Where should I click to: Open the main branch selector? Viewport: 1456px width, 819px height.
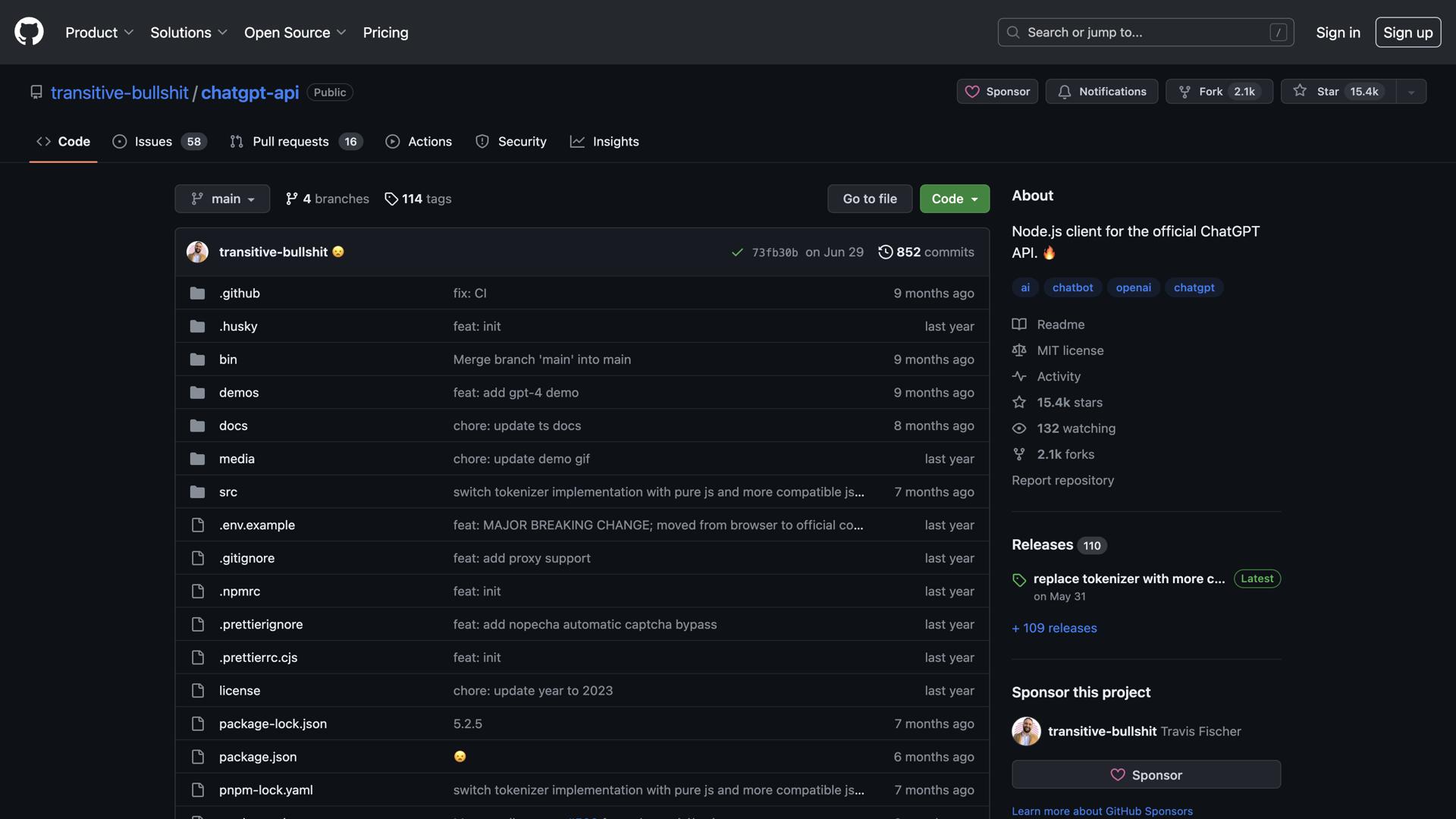coord(221,198)
